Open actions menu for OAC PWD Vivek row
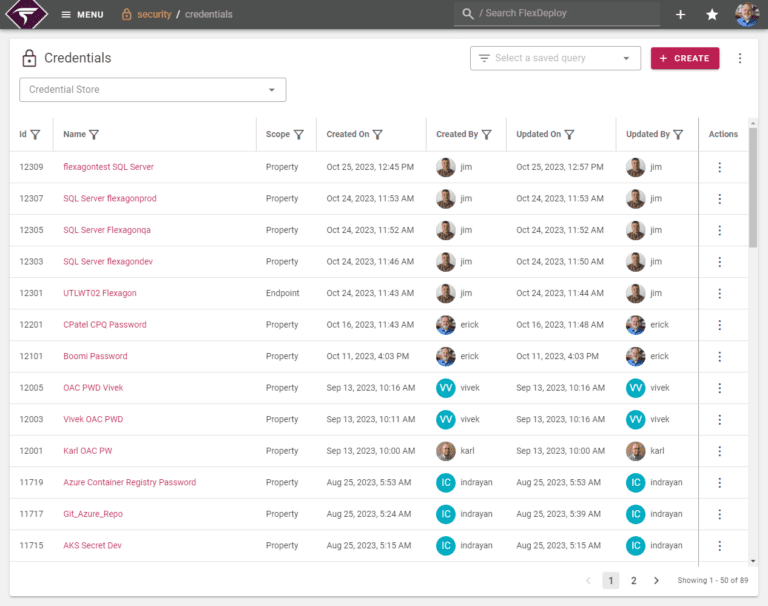Screen dimensions: 768x606 720,388
